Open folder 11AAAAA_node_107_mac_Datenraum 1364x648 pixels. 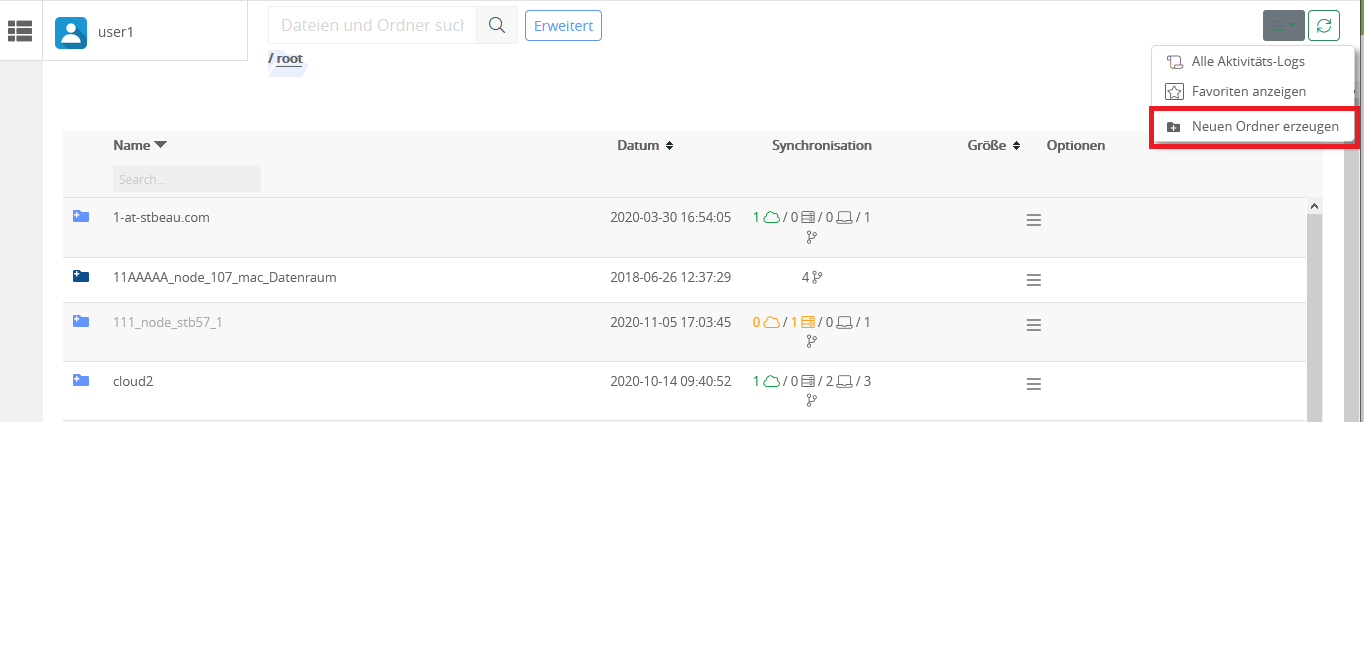click(x=225, y=277)
